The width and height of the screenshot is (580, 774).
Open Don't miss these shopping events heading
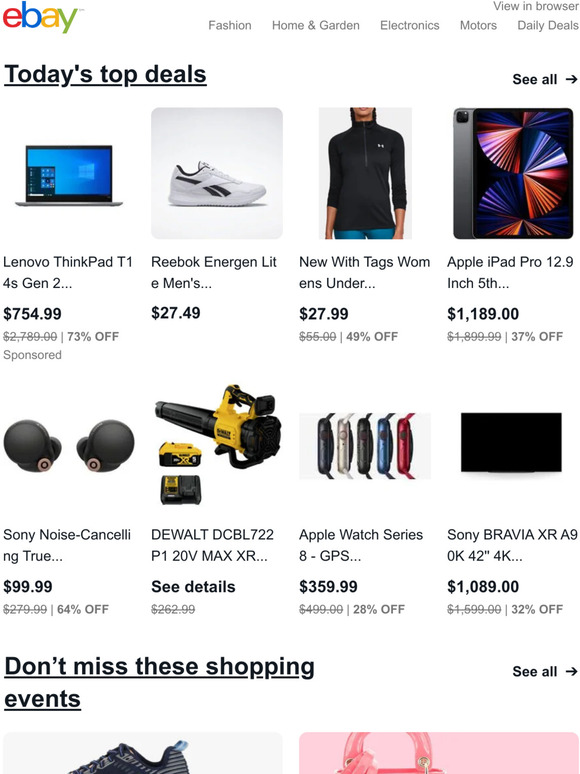tap(159, 683)
